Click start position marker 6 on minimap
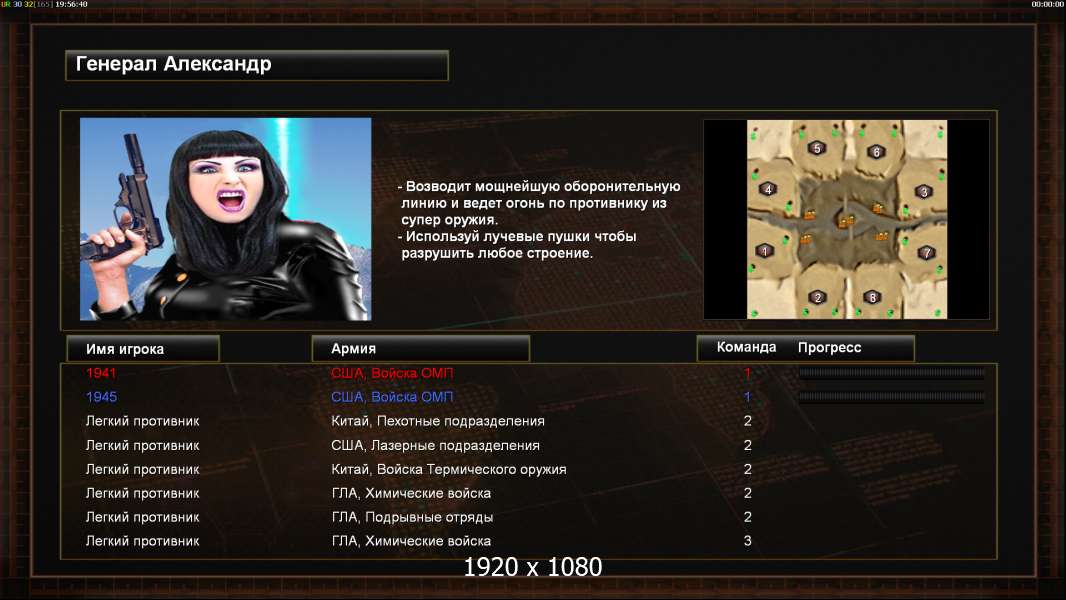 (876, 152)
